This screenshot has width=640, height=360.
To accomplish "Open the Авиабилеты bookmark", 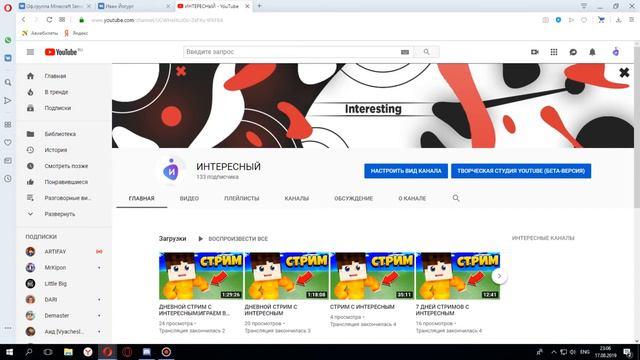I will [40, 33].
